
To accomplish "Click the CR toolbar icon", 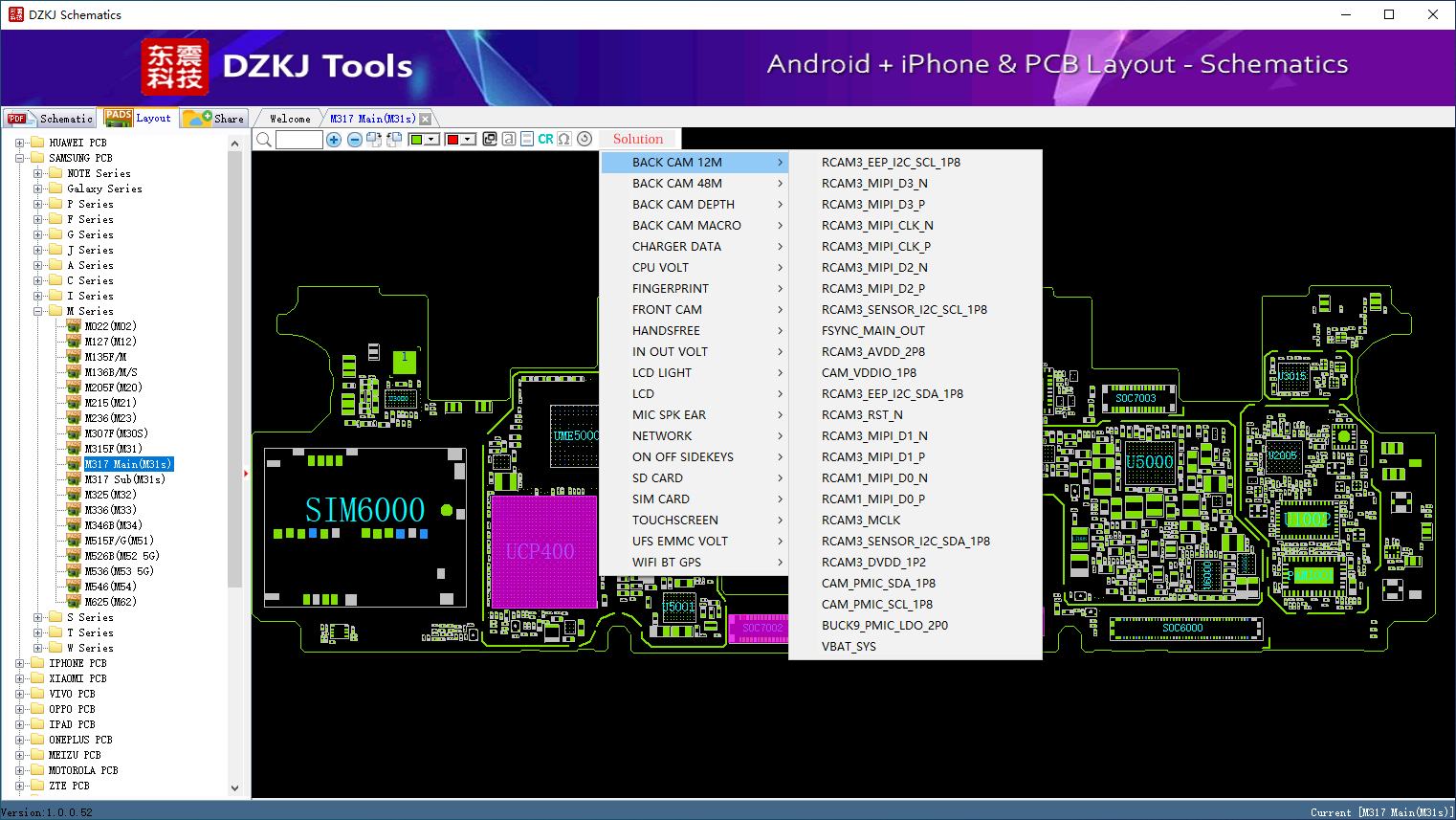I will click(x=545, y=139).
